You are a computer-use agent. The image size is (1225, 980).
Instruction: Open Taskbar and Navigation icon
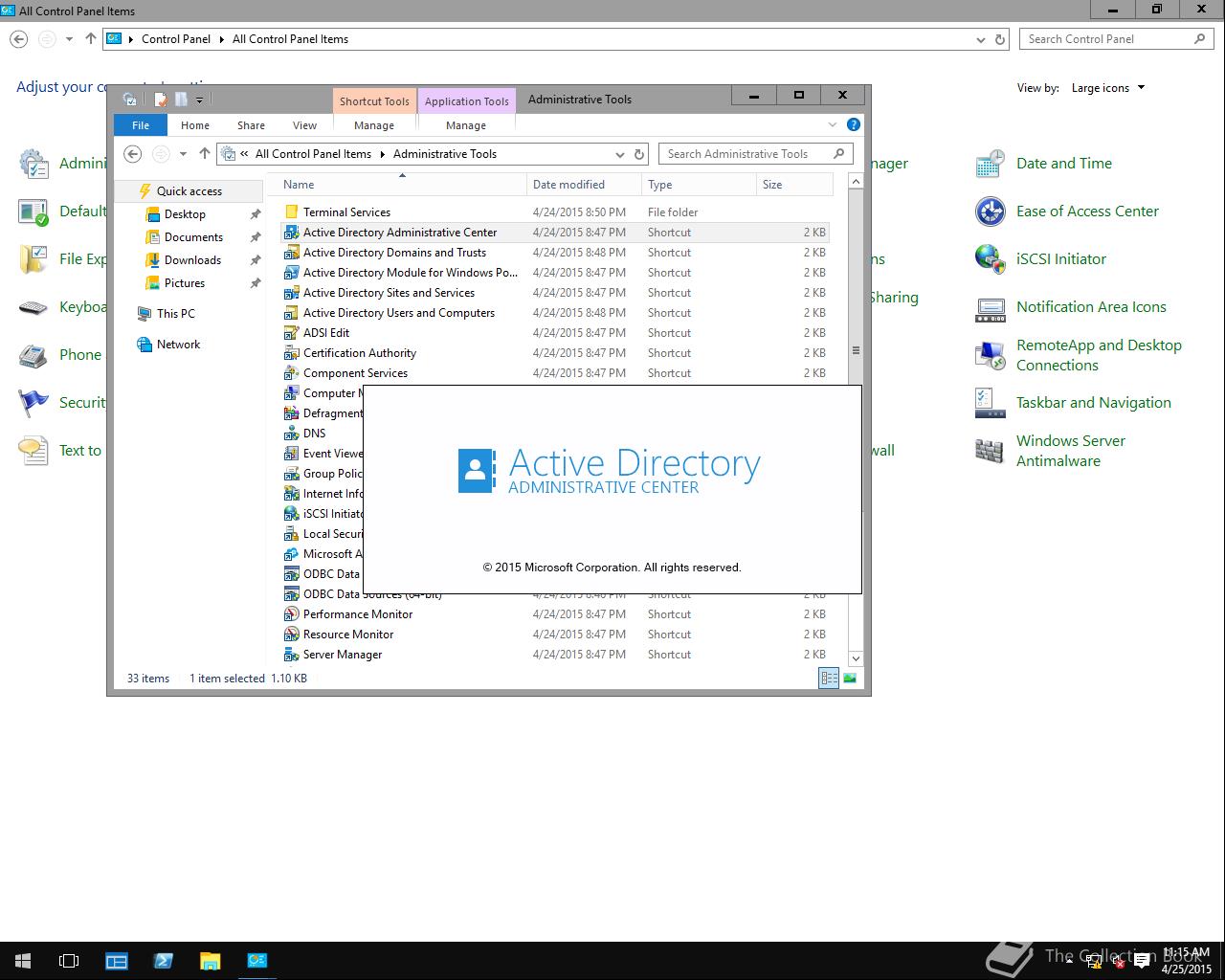(991, 403)
